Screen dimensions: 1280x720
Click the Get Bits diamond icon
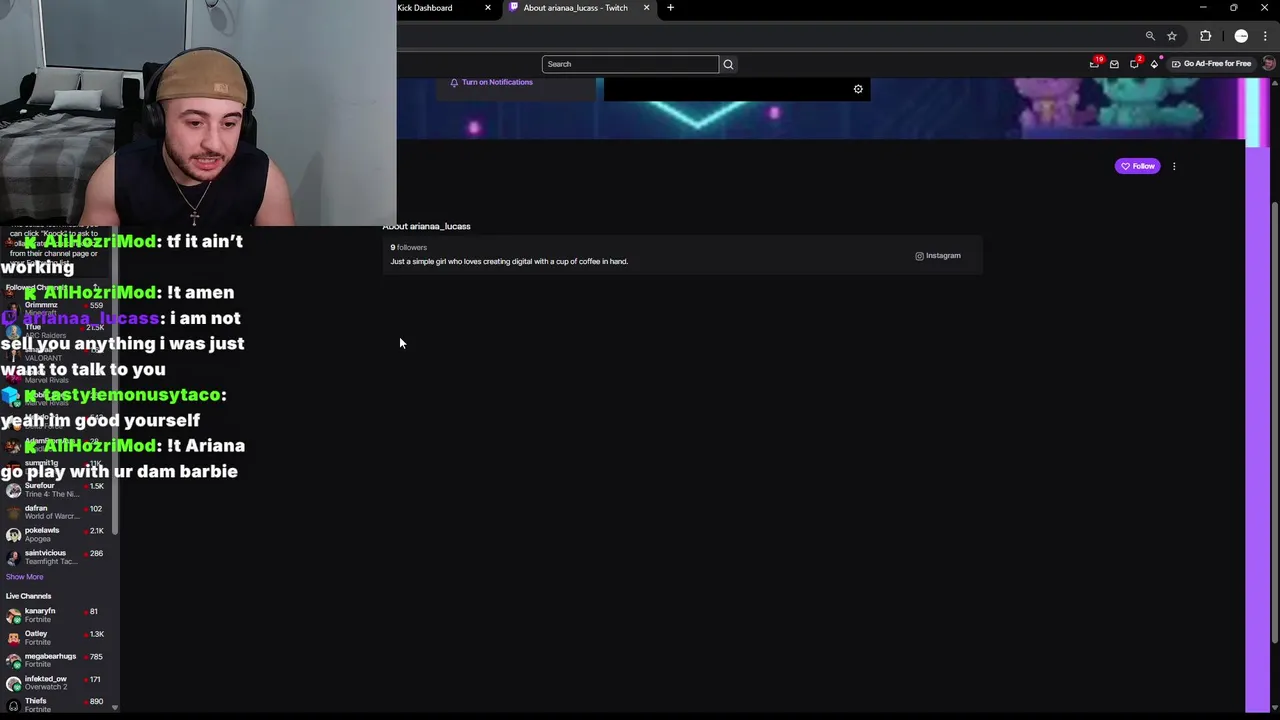tap(1154, 64)
